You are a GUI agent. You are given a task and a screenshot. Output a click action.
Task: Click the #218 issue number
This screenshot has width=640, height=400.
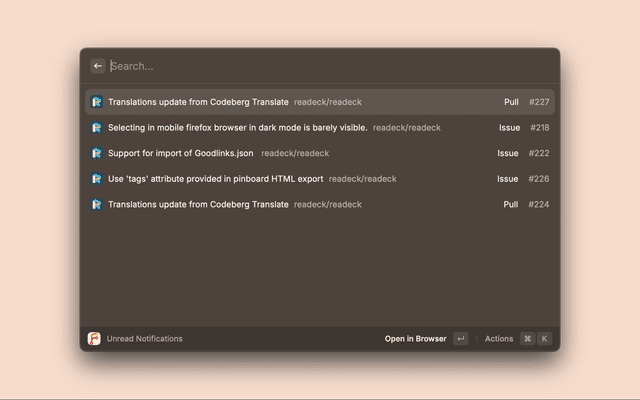(539, 128)
